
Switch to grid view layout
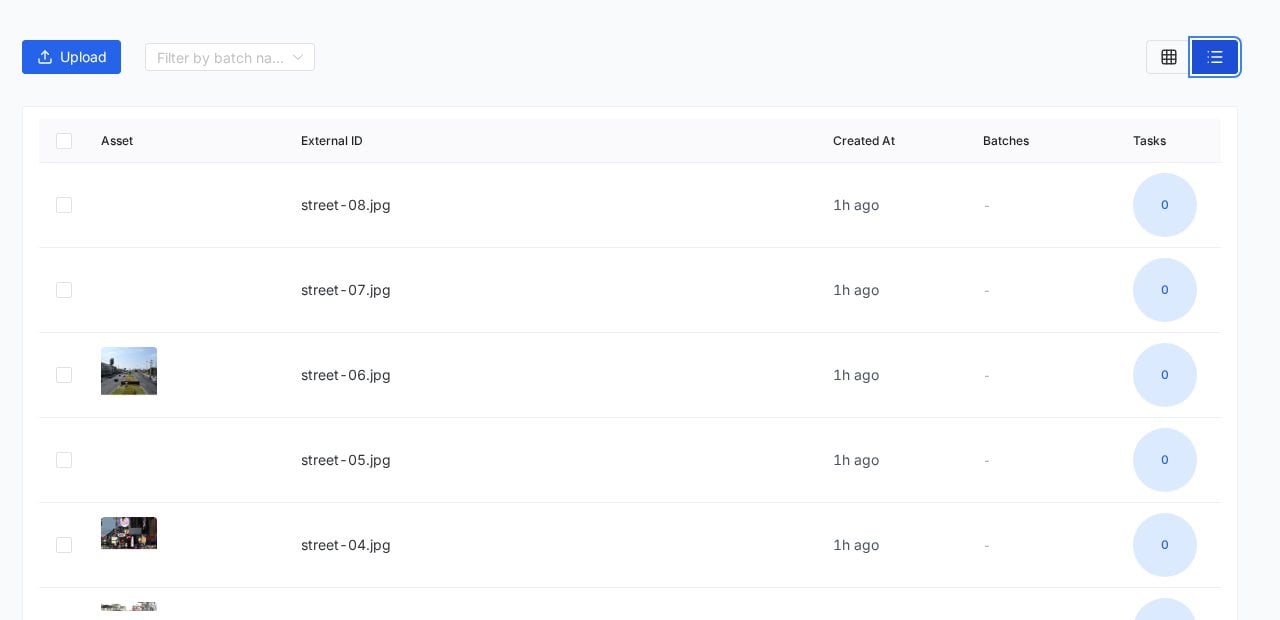[x=1169, y=57]
